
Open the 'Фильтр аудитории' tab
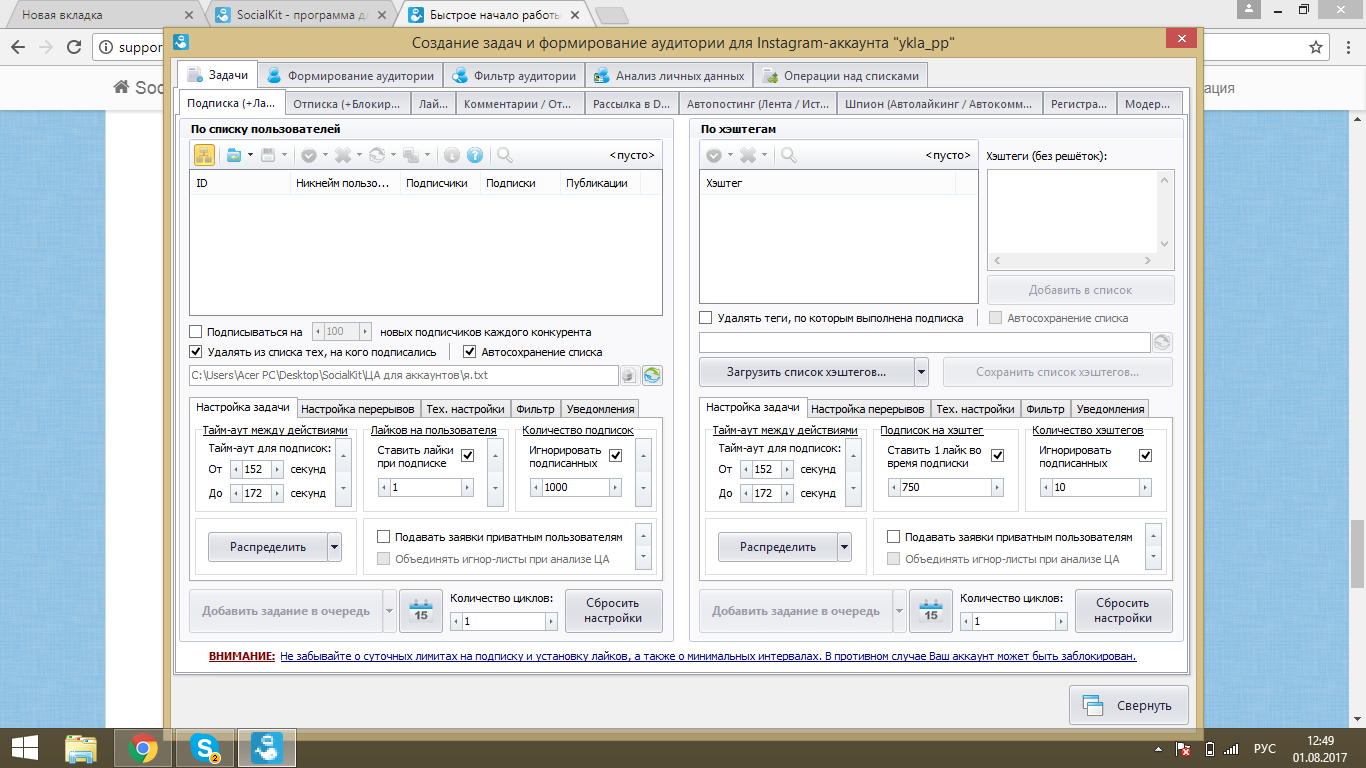(x=515, y=75)
